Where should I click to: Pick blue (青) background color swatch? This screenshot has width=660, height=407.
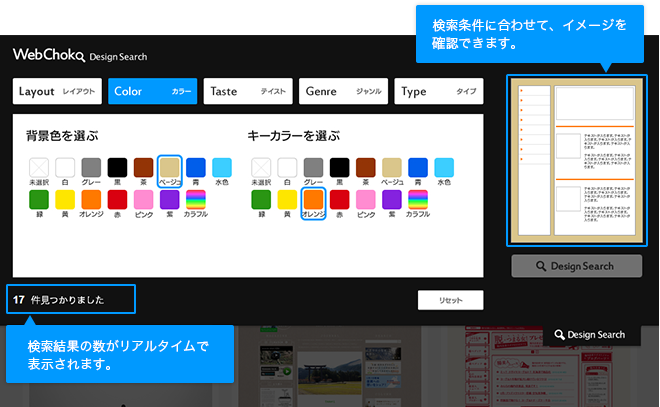[x=196, y=167]
